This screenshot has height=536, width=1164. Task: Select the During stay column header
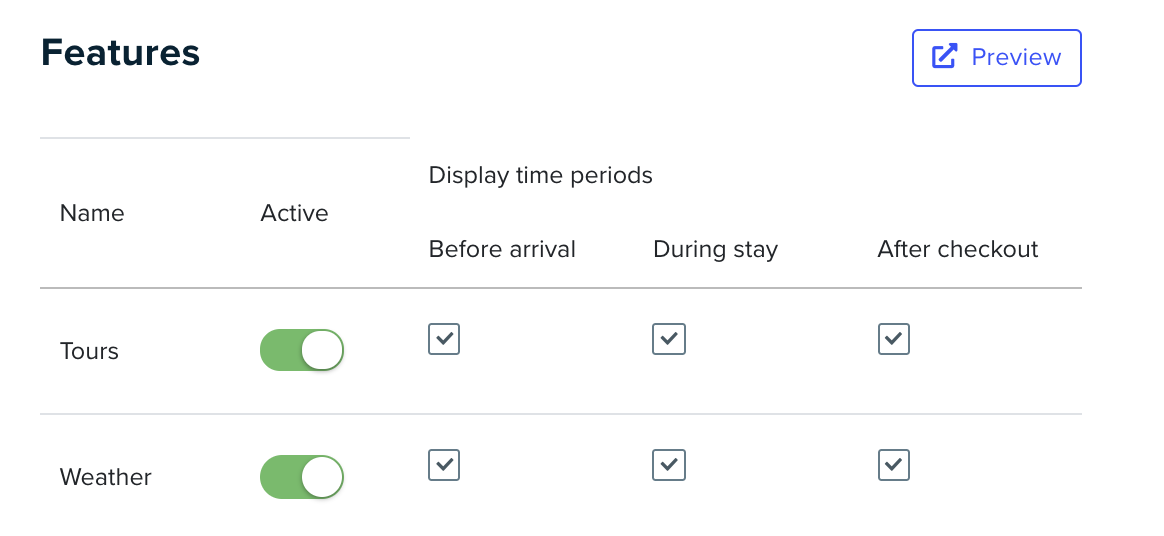click(716, 249)
